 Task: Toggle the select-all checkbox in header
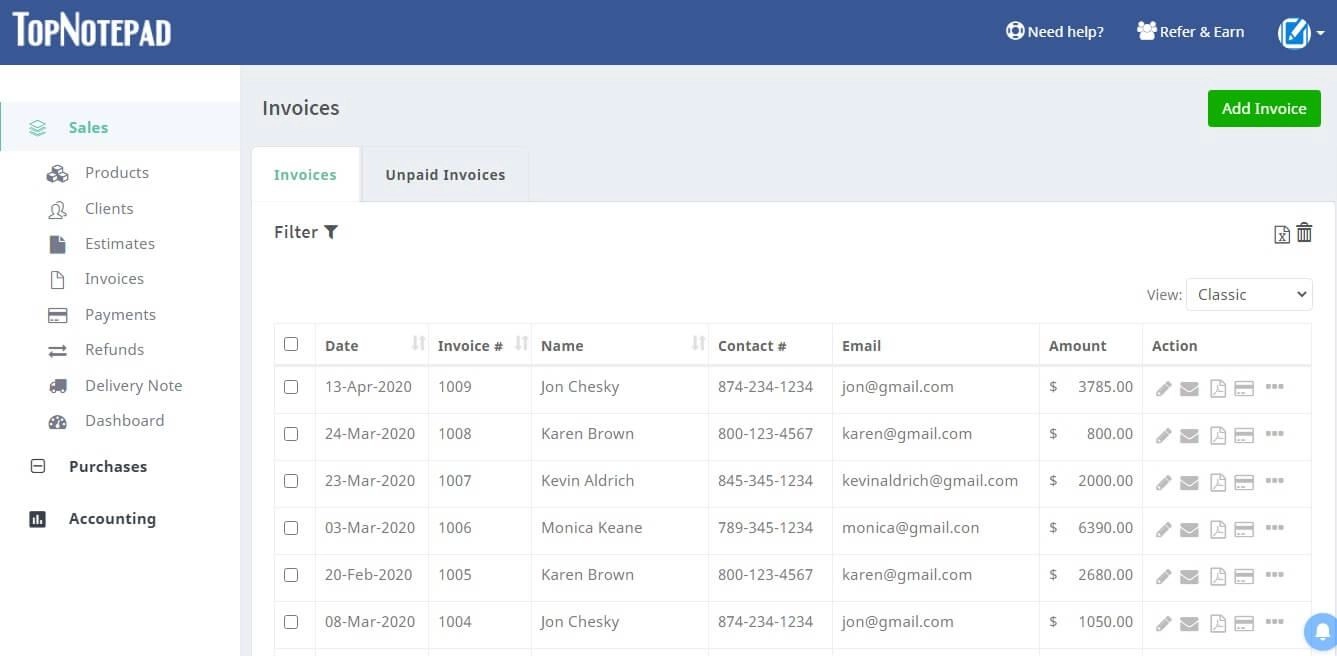click(291, 344)
